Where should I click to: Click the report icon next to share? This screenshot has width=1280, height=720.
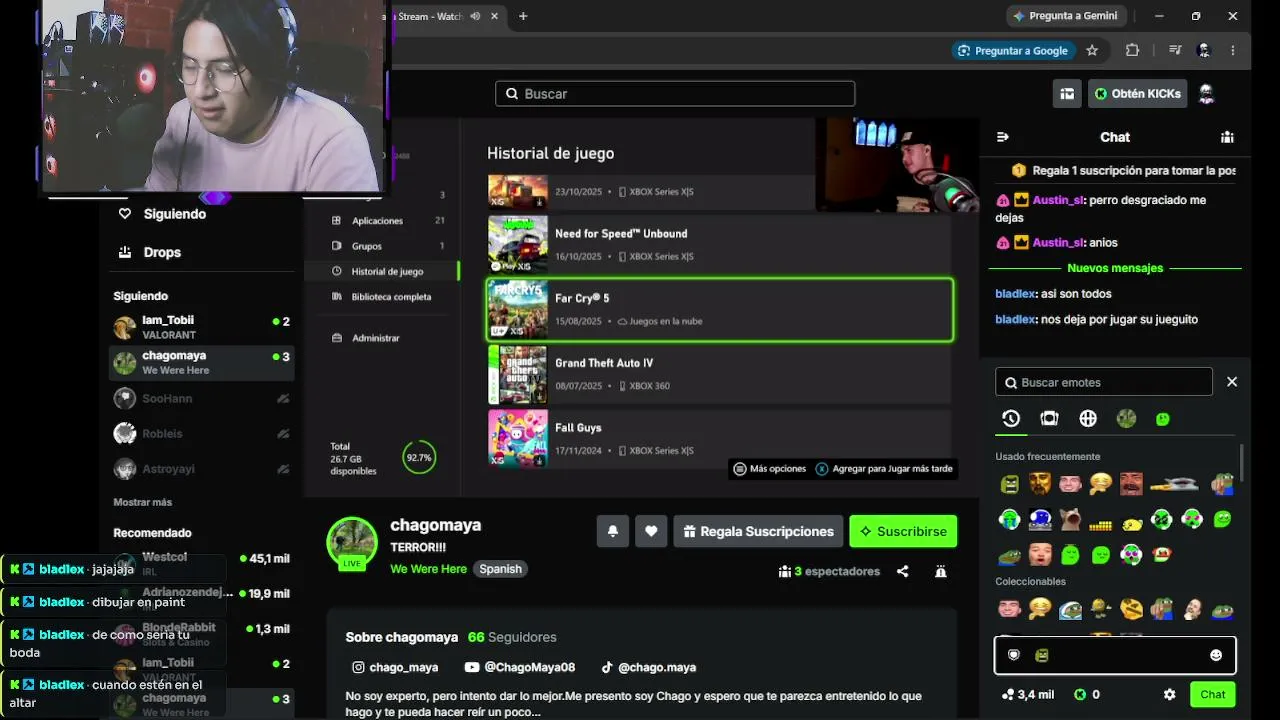pyautogui.click(x=941, y=571)
